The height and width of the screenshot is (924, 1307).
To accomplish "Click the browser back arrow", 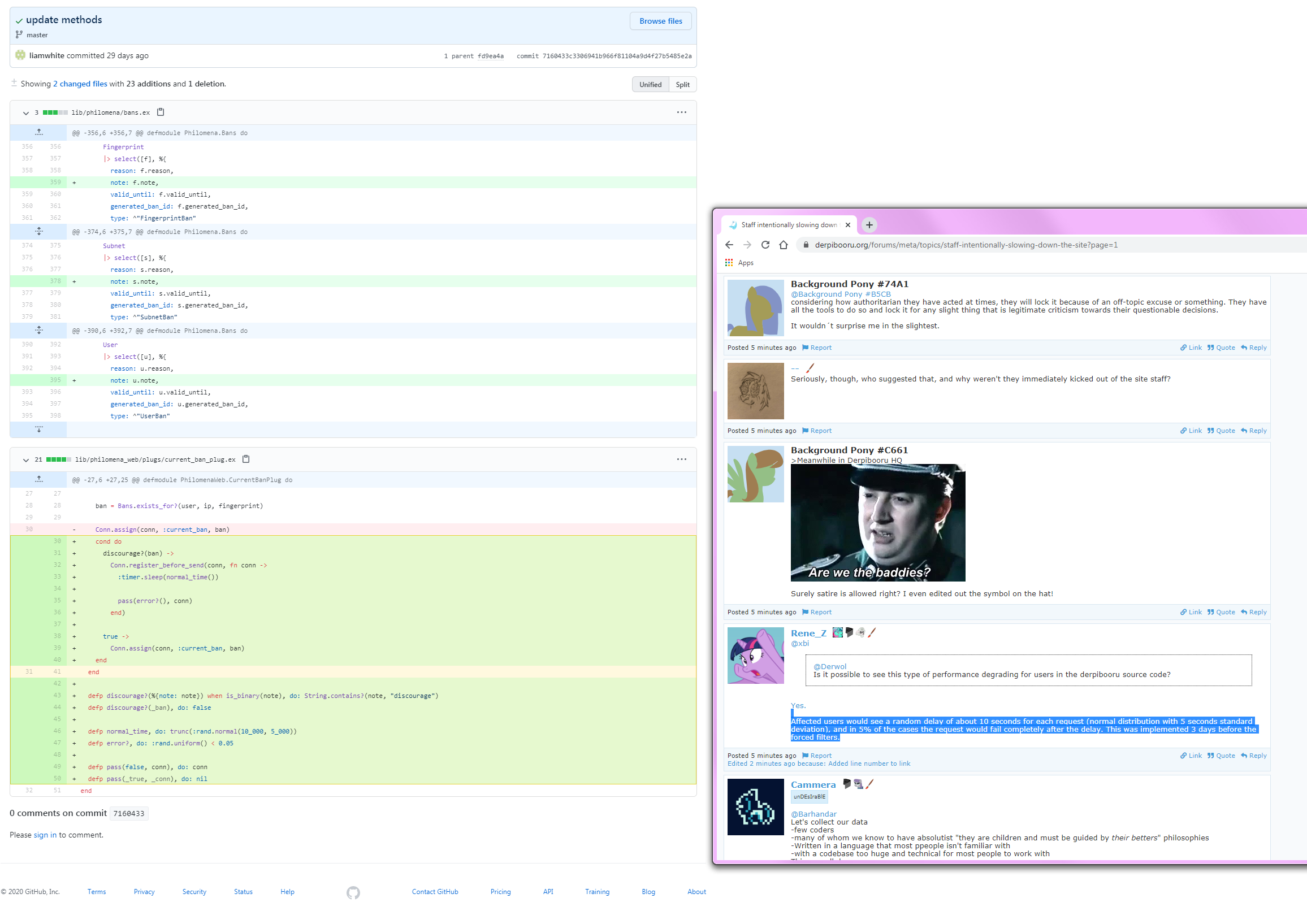I will tap(729, 245).
